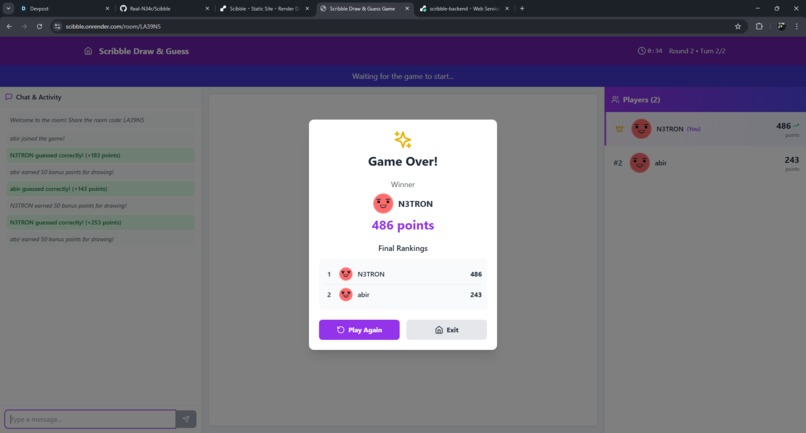
Task: Click the Play Again button
Action: click(359, 330)
